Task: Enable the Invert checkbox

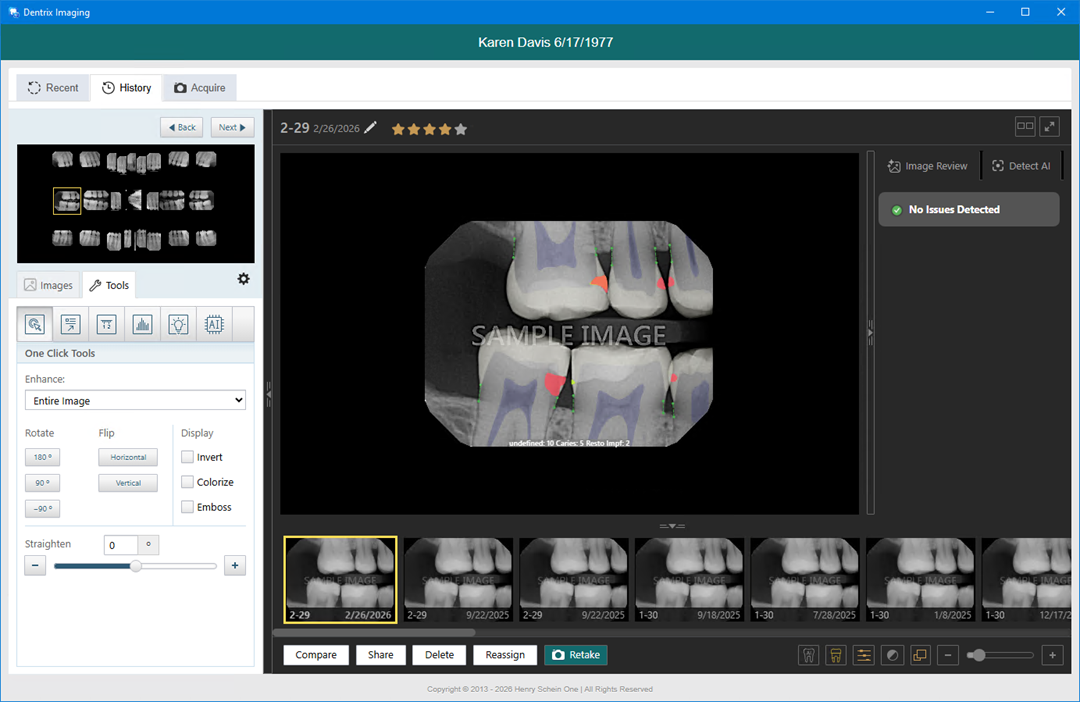Action: [x=187, y=457]
